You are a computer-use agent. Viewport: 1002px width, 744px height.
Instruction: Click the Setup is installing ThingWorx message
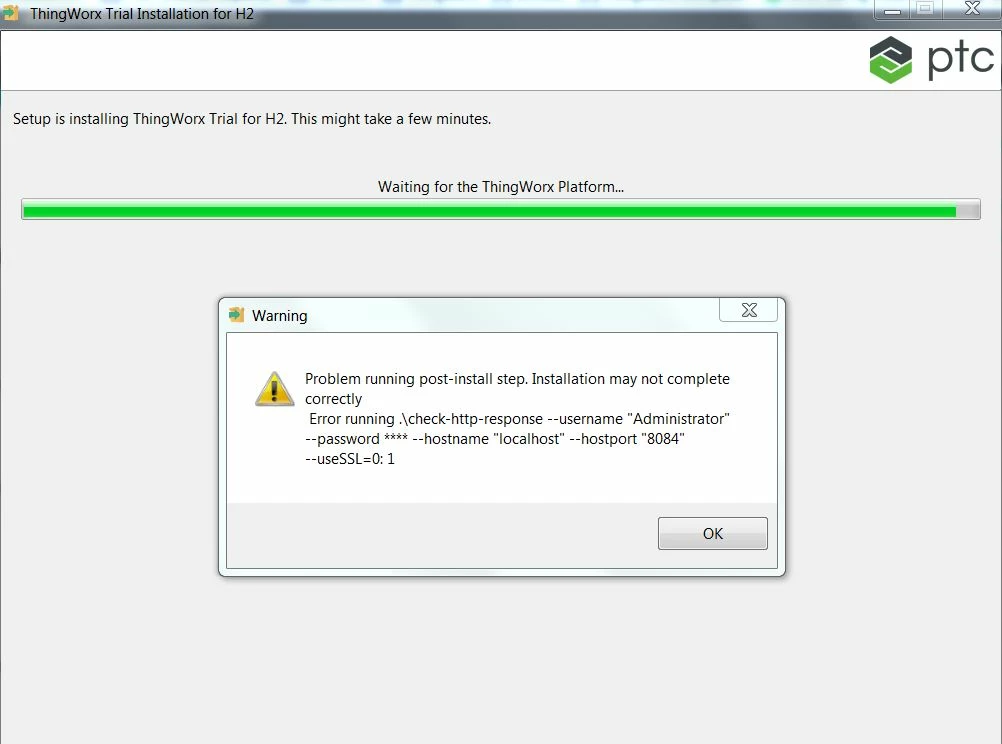point(252,119)
